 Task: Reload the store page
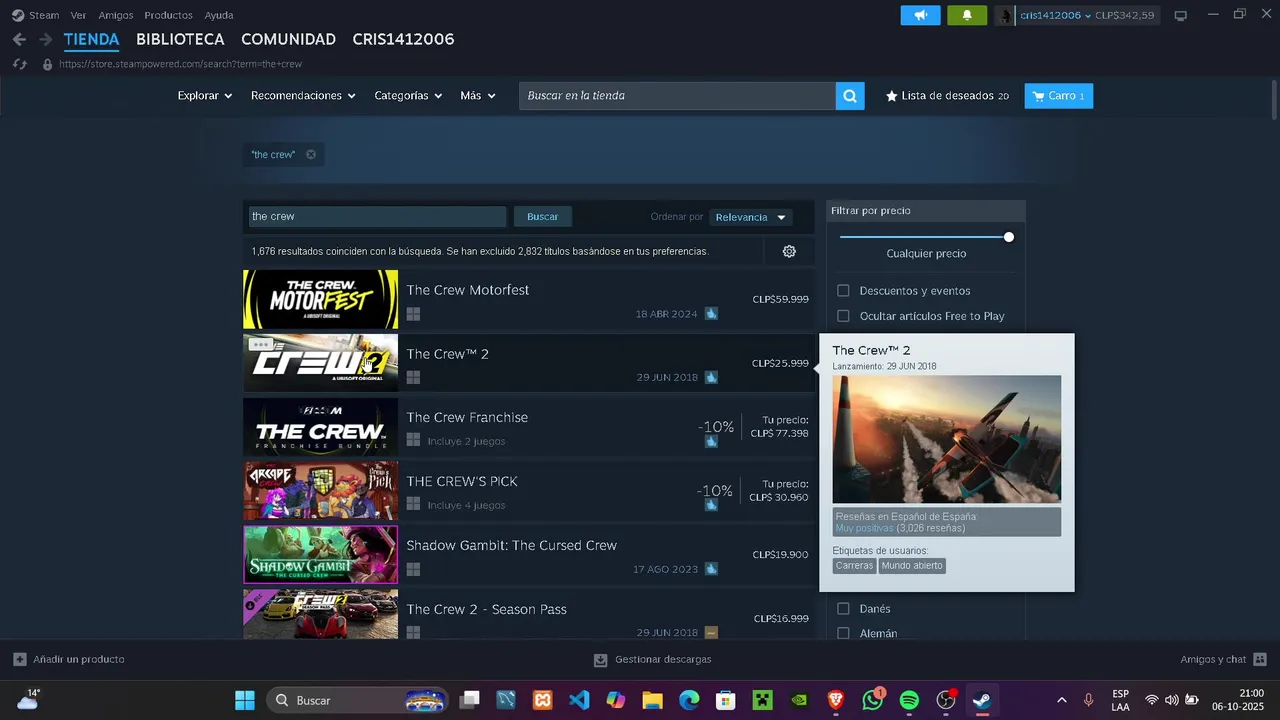pyautogui.click(x=19, y=64)
